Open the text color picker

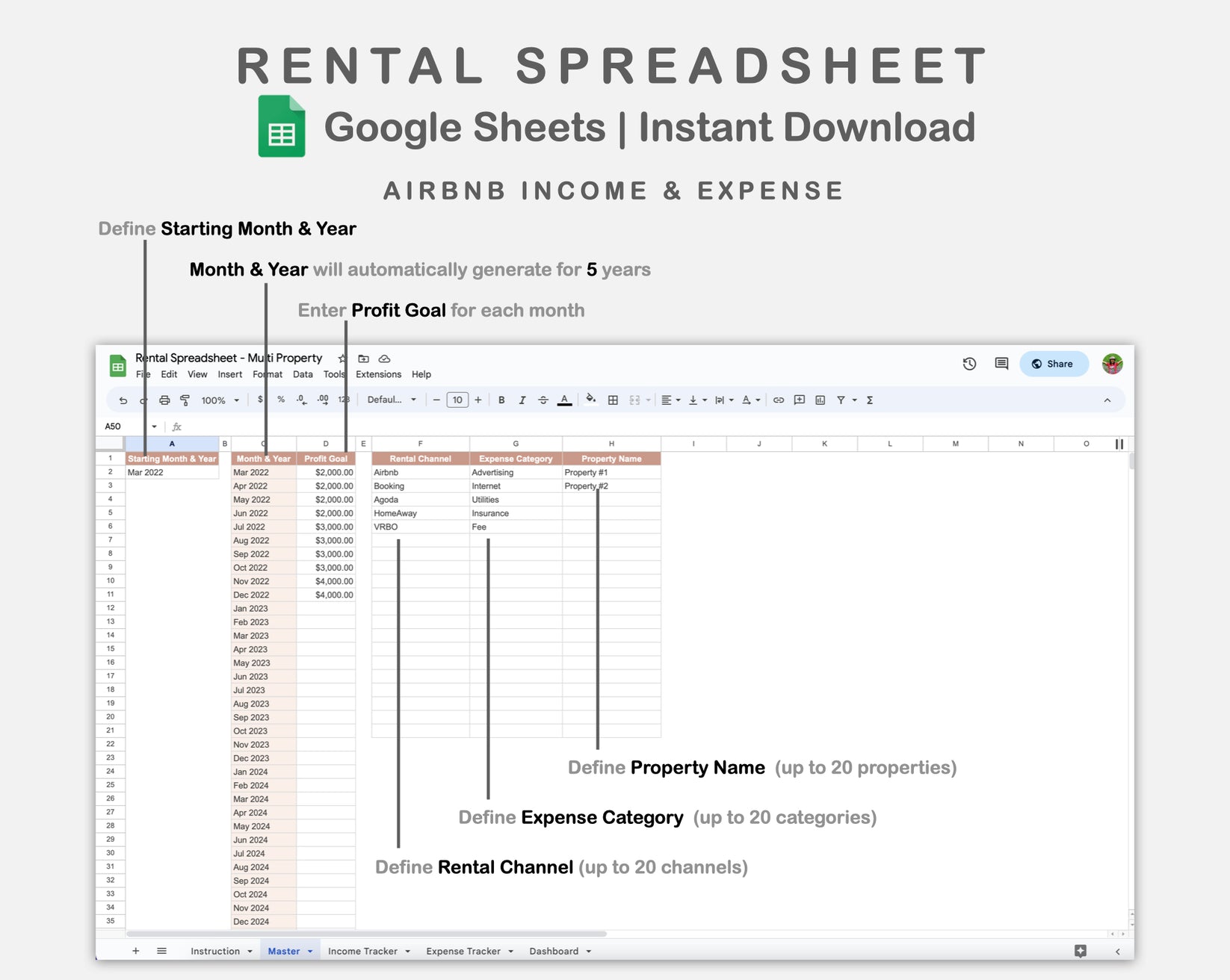coord(565,400)
